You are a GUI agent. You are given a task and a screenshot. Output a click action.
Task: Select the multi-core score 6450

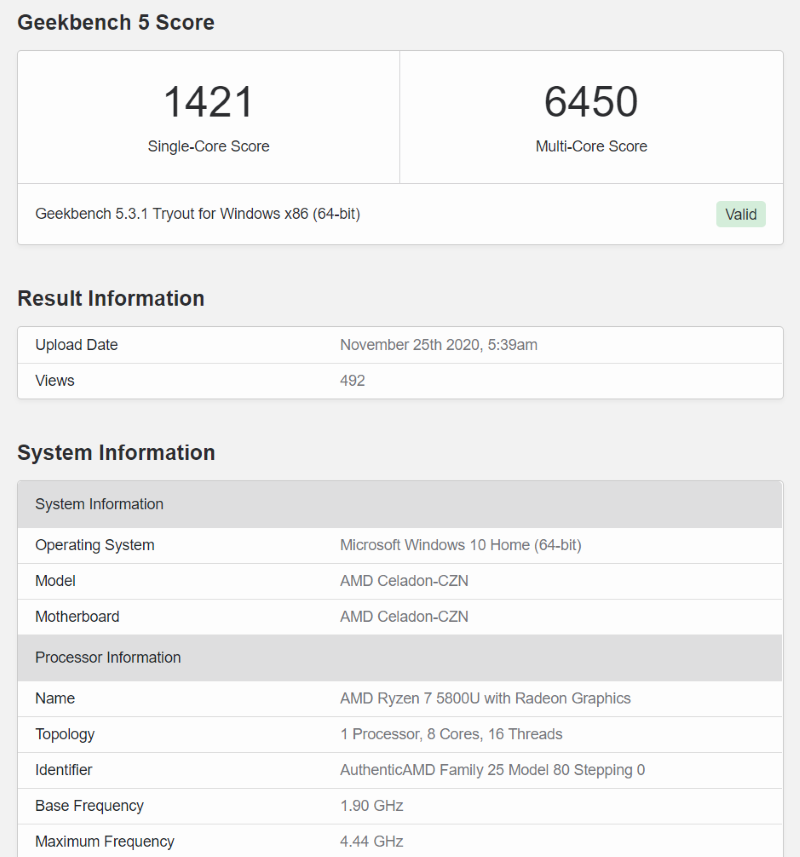591,102
